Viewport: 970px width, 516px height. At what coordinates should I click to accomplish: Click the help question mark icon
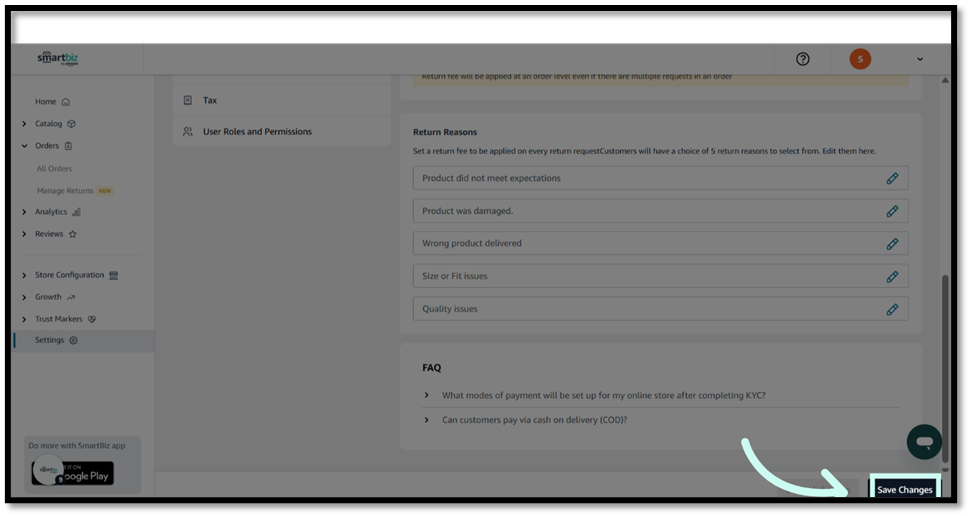pyautogui.click(x=802, y=59)
